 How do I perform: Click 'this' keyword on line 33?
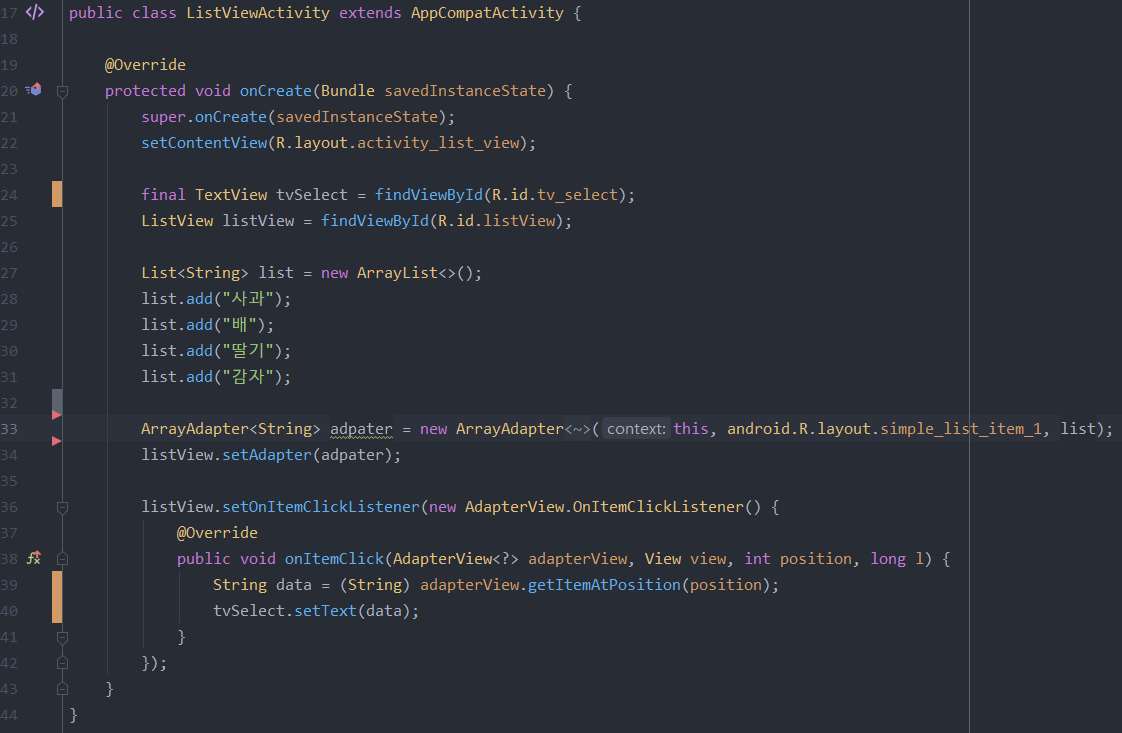[x=691, y=429]
